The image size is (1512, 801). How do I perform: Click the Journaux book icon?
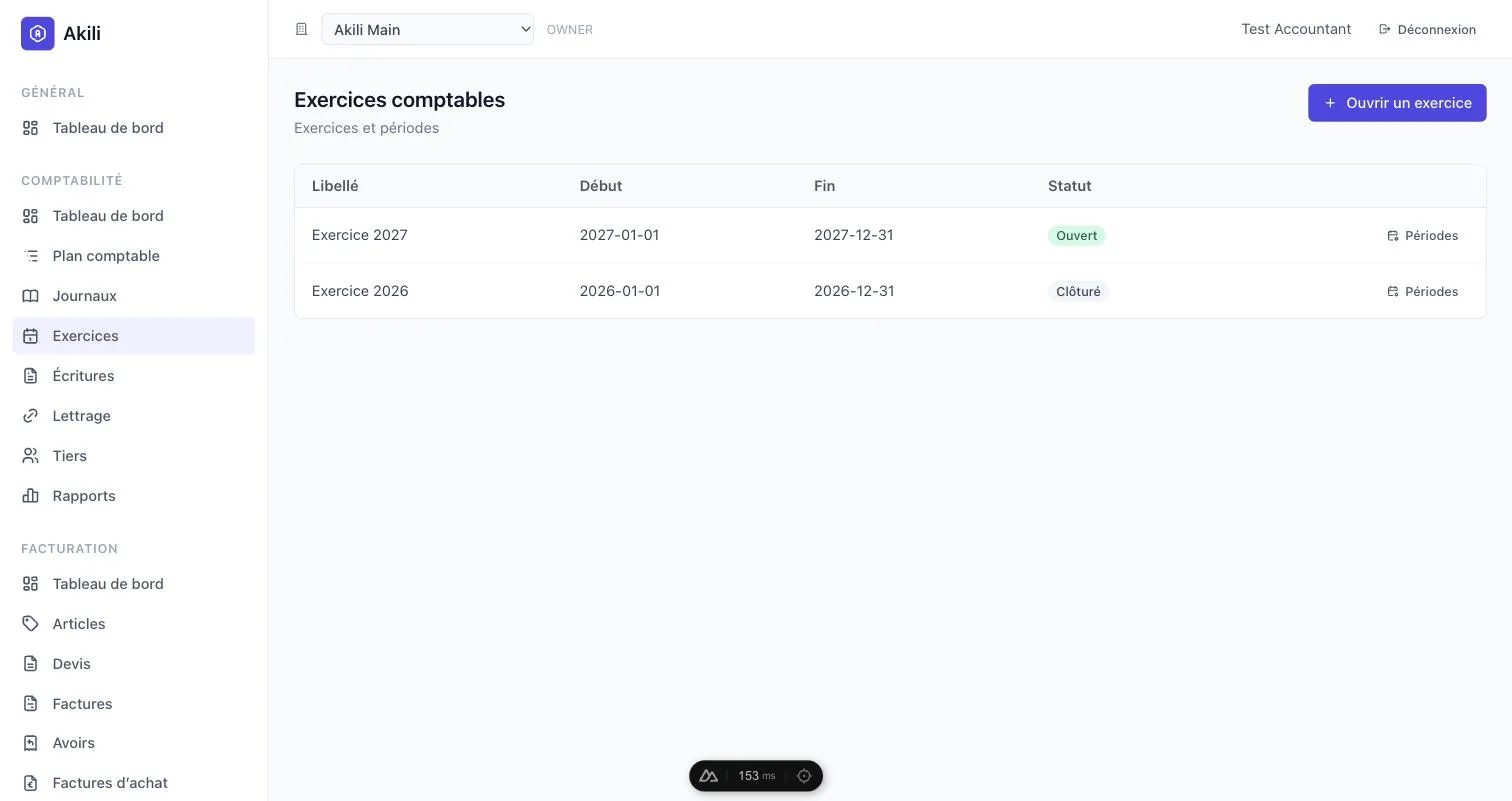tap(31, 296)
